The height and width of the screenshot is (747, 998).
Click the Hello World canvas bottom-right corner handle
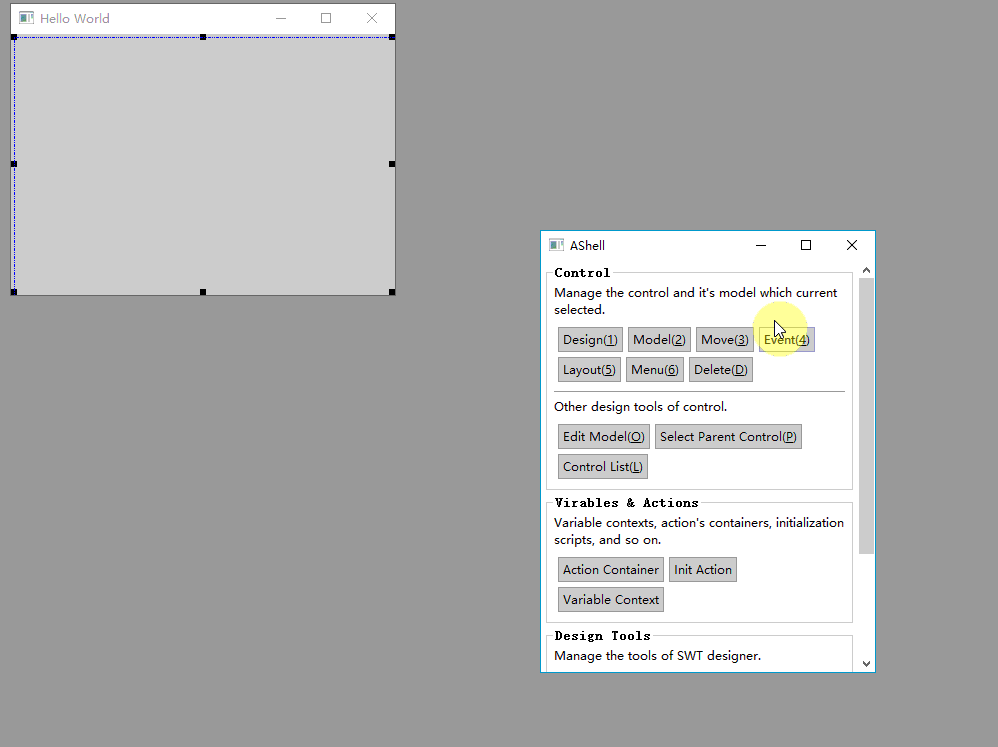pos(392,292)
